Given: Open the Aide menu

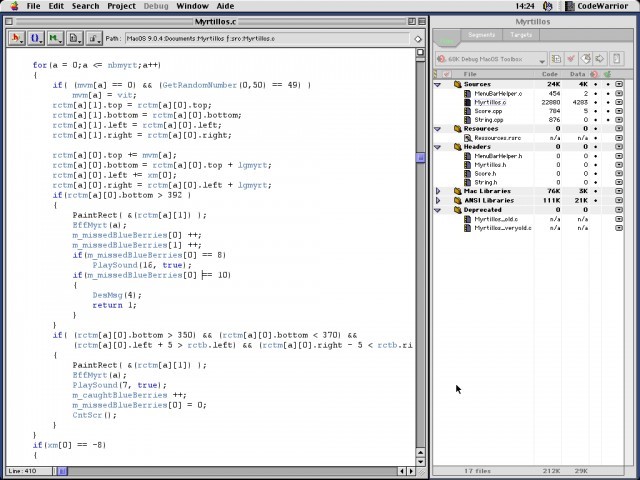Looking at the screenshot, I should point(225,6).
